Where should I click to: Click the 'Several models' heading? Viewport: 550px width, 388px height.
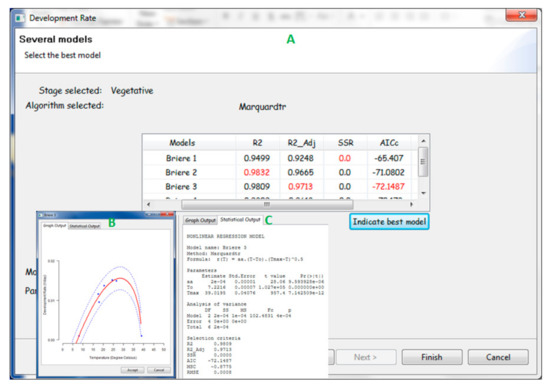pyautogui.click(x=56, y=39)
